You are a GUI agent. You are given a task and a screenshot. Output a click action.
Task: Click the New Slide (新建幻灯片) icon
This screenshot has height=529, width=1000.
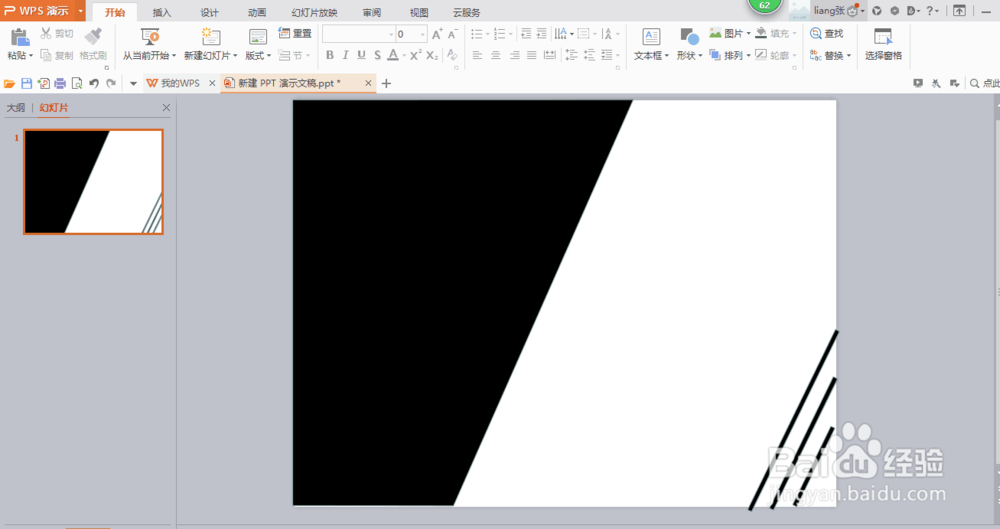[x=210, y=37]
